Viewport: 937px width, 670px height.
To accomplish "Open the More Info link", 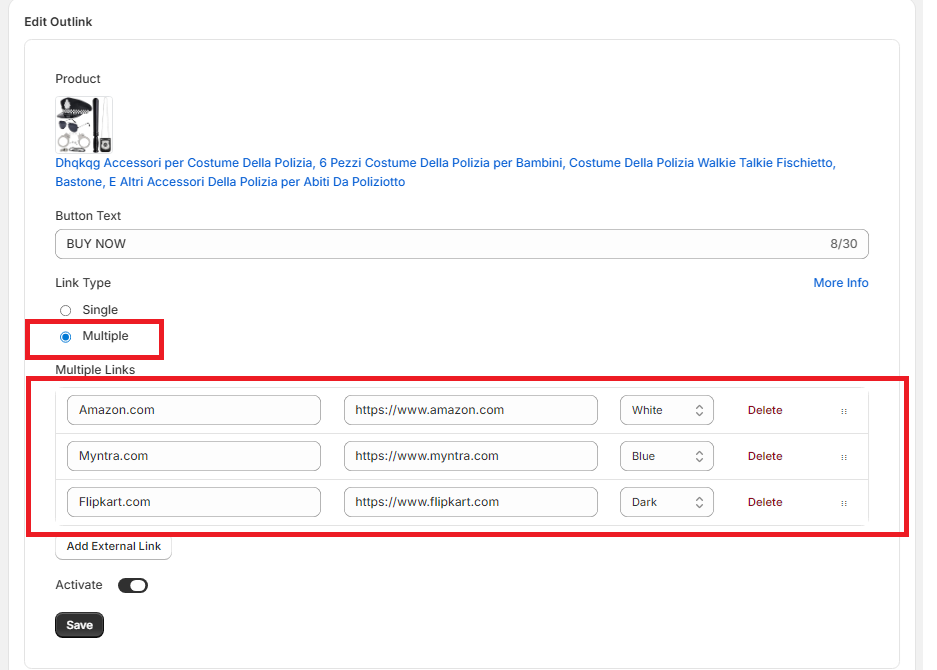I will pyautogui.click(x=841, y=283).
